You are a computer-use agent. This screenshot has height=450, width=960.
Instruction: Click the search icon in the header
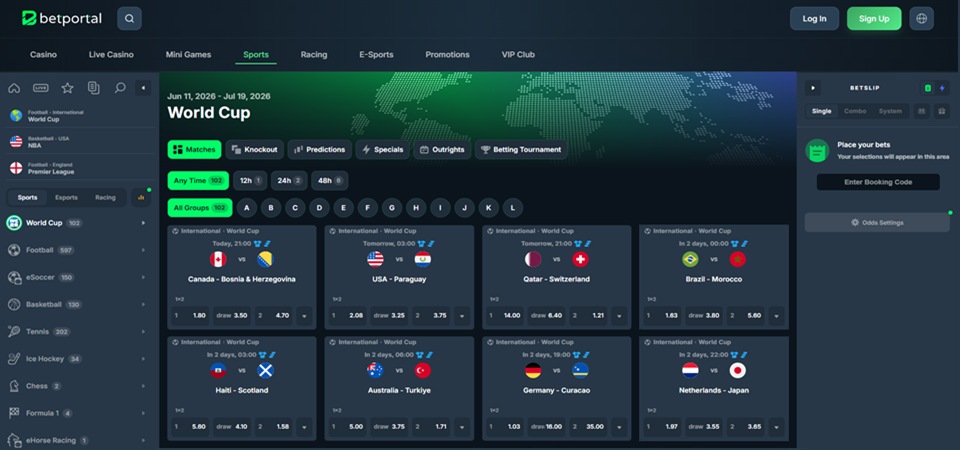pos(129,18)
